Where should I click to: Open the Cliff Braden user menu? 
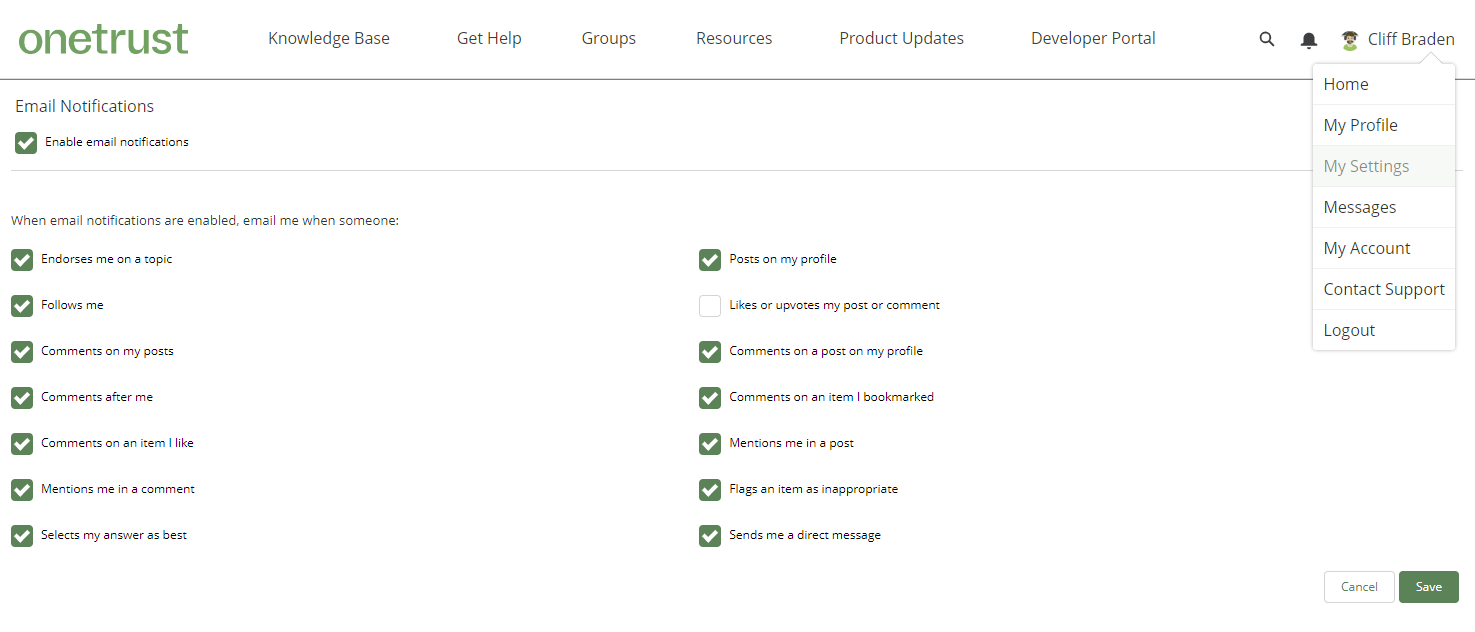click(x=1410, y=39)
